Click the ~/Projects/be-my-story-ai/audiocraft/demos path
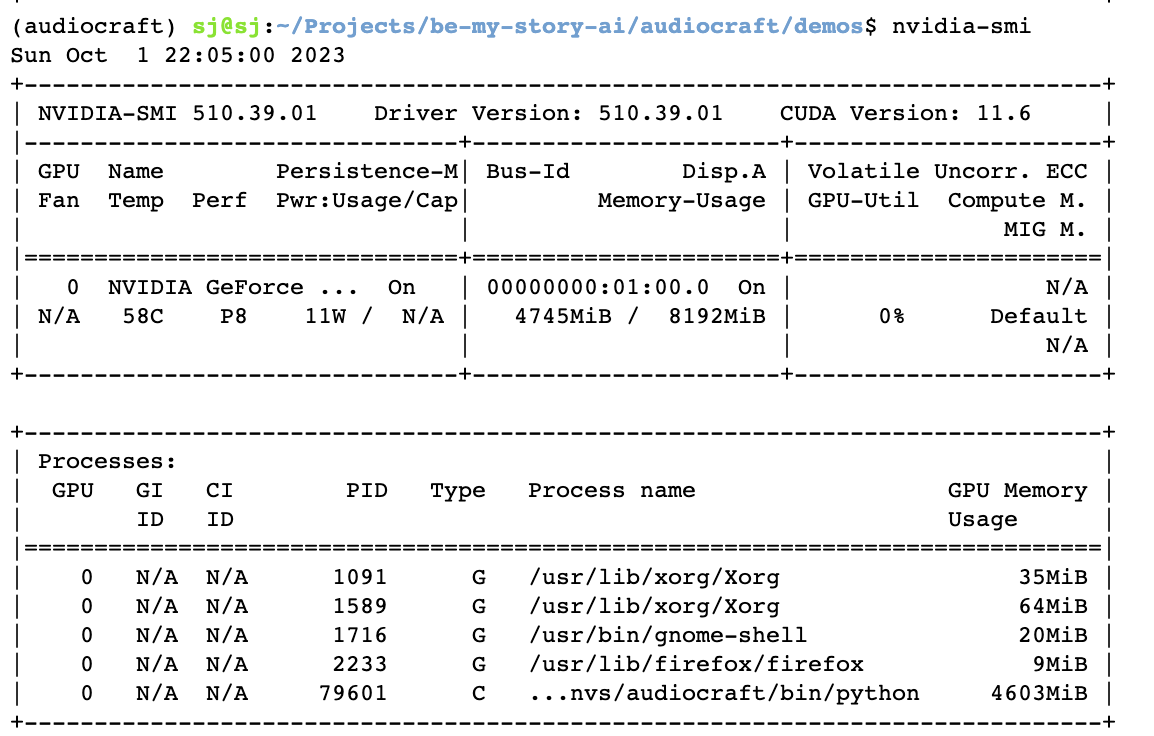 pyautogui.click(x=569, y=27)
